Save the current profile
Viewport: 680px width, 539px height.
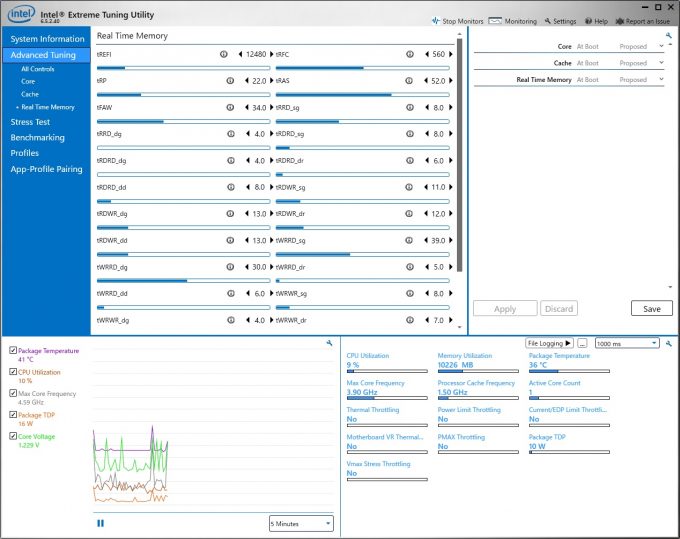(652, 309)
